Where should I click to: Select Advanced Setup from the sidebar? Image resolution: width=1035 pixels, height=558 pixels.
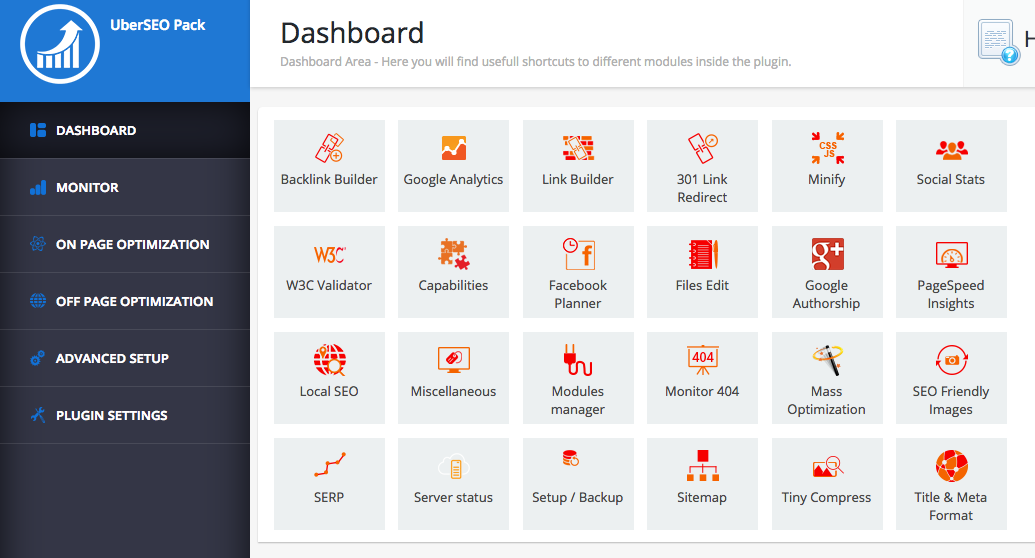click(125, 358)
